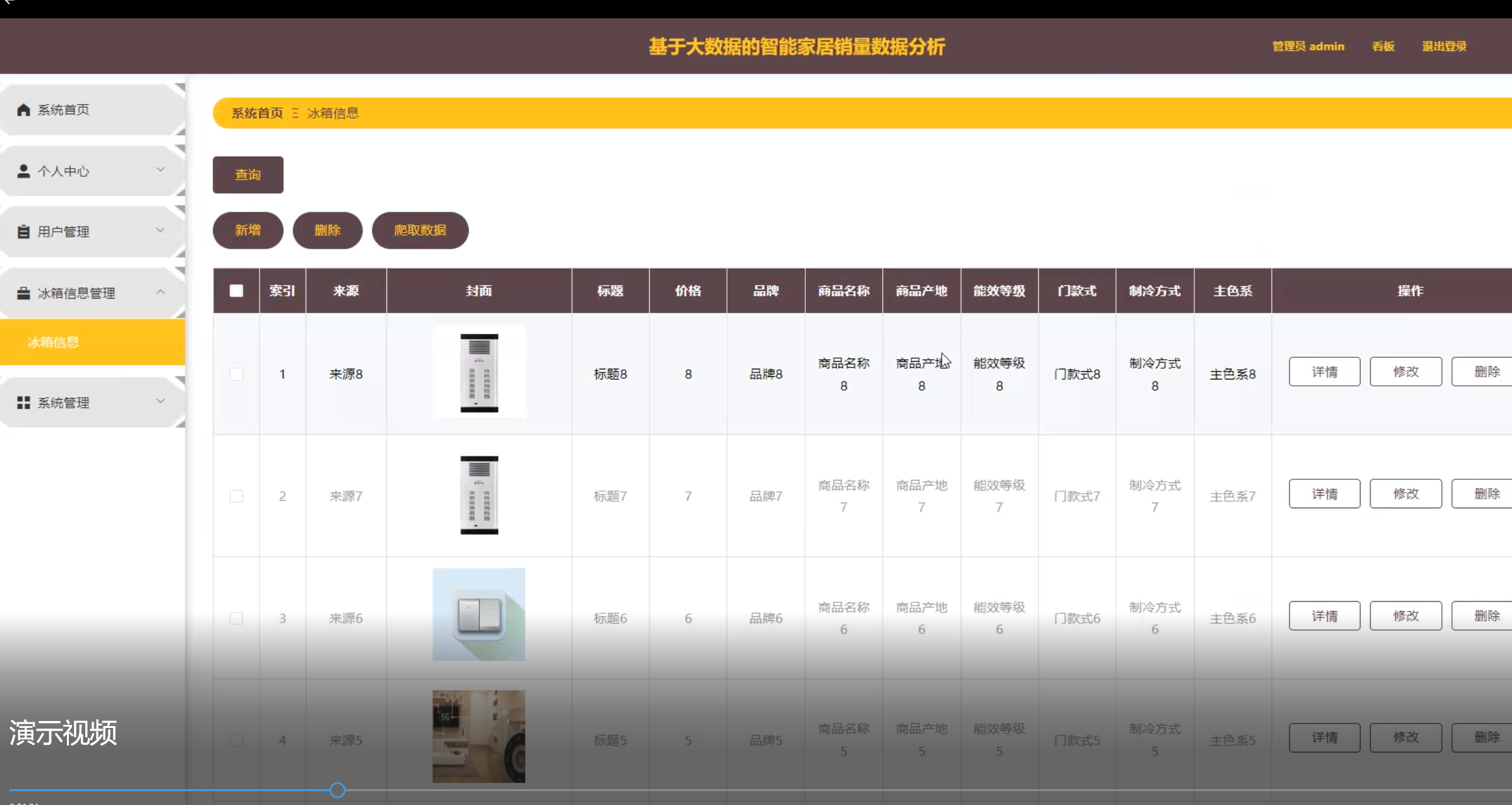Click 管理员 admin in the header
The height and width of the screenshot is (805, 1512).
(1308, 46)
